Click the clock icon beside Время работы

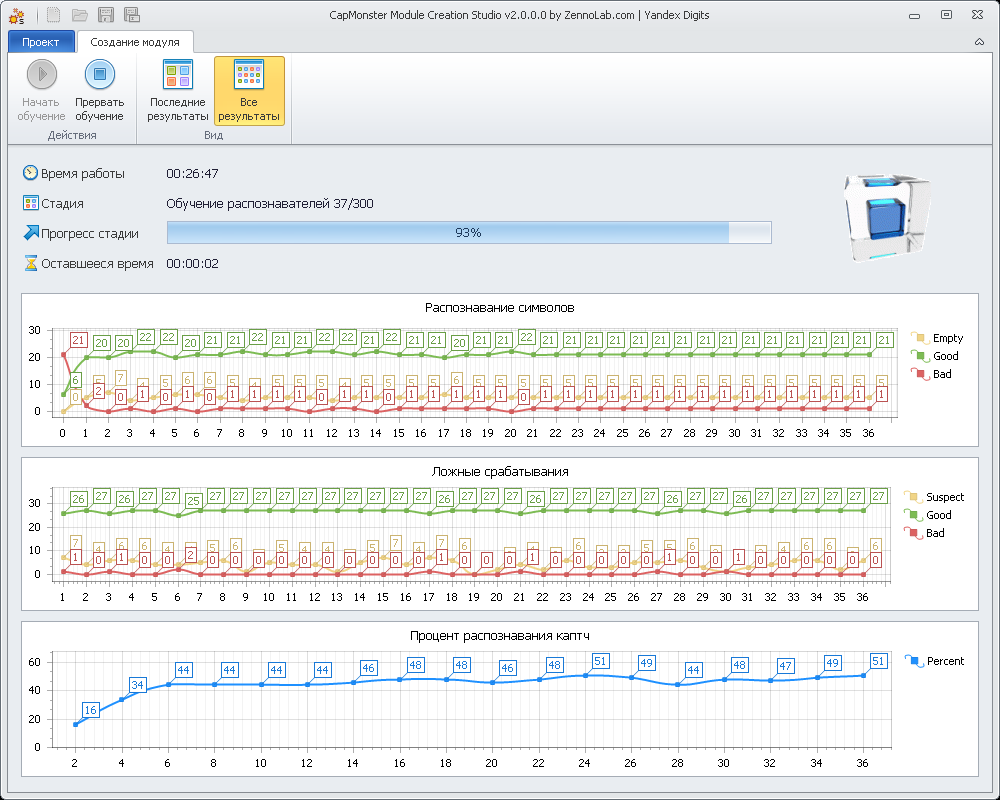30,173
